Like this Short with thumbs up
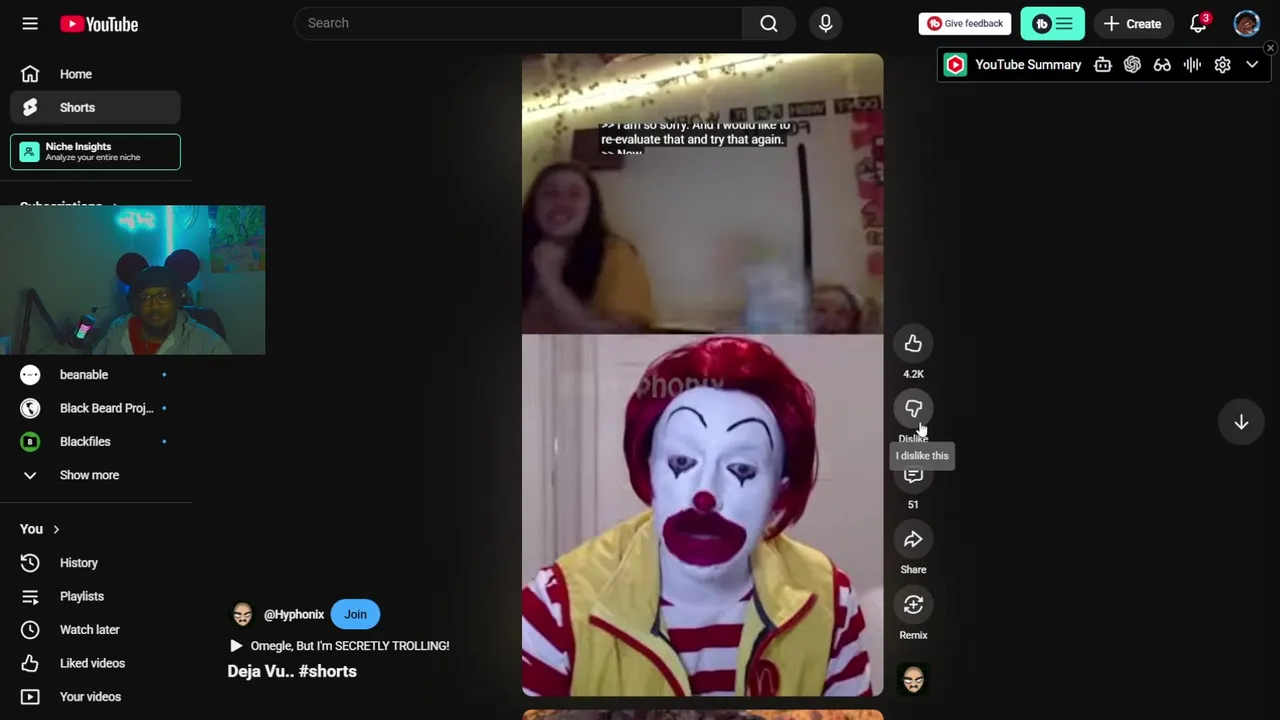The width and height of the screenshot is (1280, 720). 913,344
